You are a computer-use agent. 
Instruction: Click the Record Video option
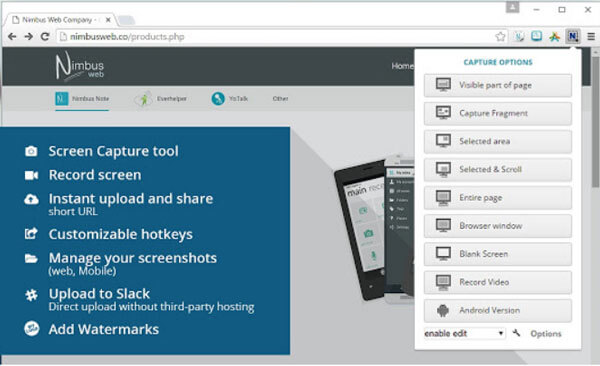(x=497, y=282)
